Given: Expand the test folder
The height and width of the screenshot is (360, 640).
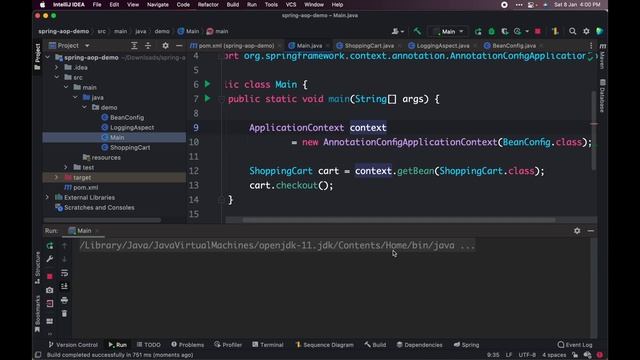Looking at the screenshot, I should point(66,167).
